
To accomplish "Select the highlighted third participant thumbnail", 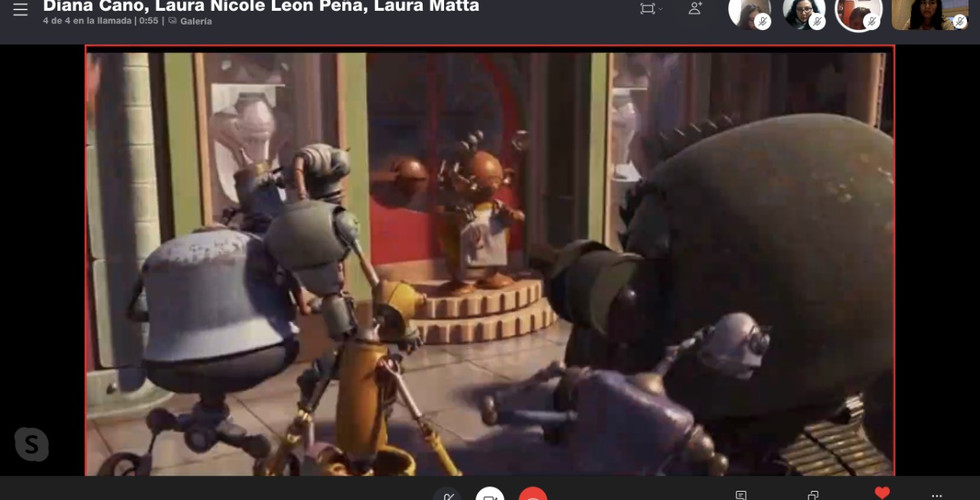I will click(x=859, y=14).
